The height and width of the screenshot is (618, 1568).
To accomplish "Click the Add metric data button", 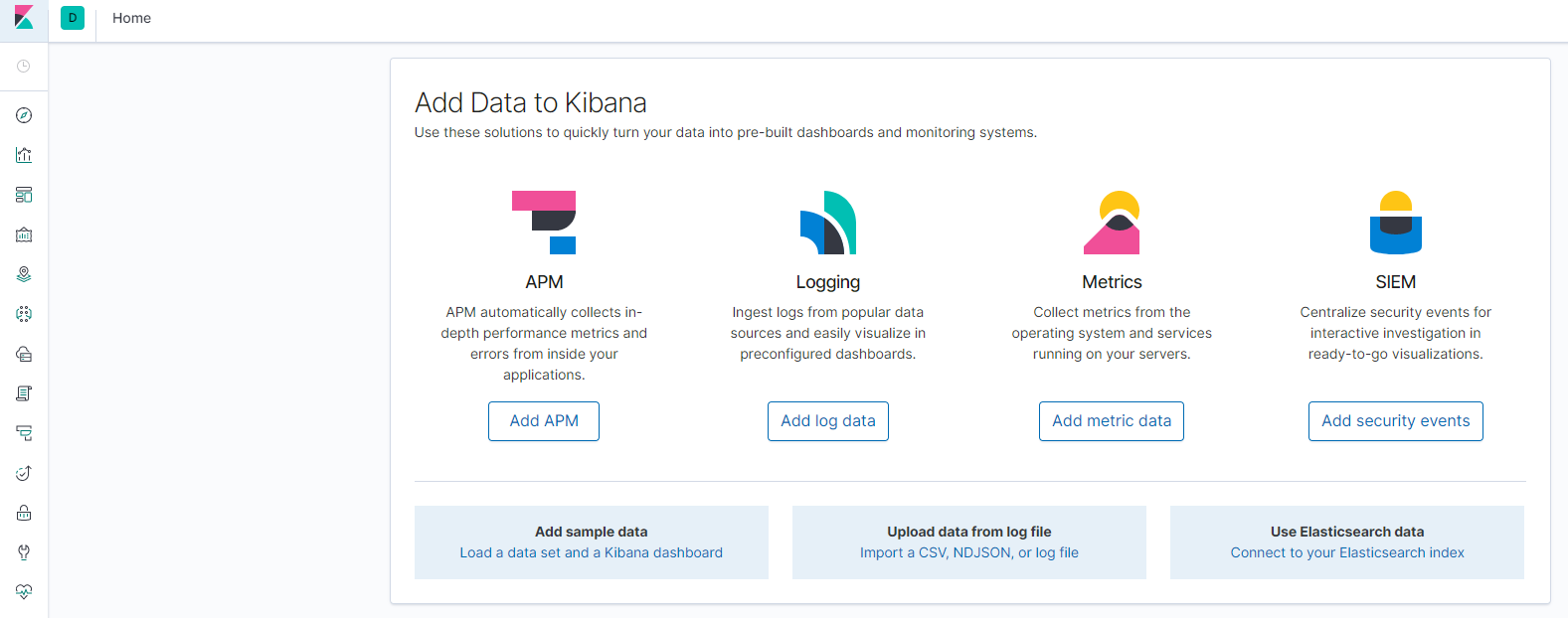I will pyautogui.click(x=1112, y=421).
